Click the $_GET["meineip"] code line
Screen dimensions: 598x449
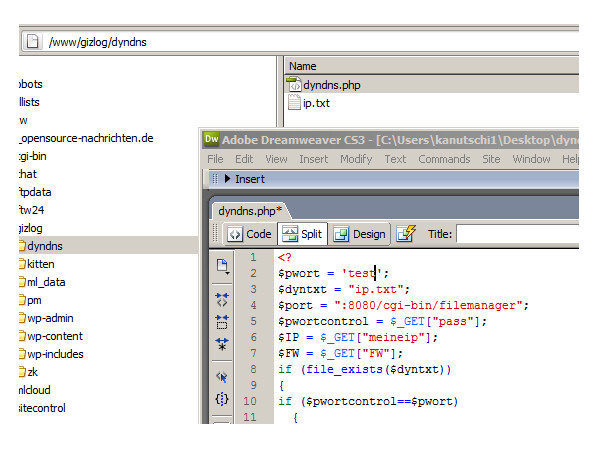click(358, 337)
